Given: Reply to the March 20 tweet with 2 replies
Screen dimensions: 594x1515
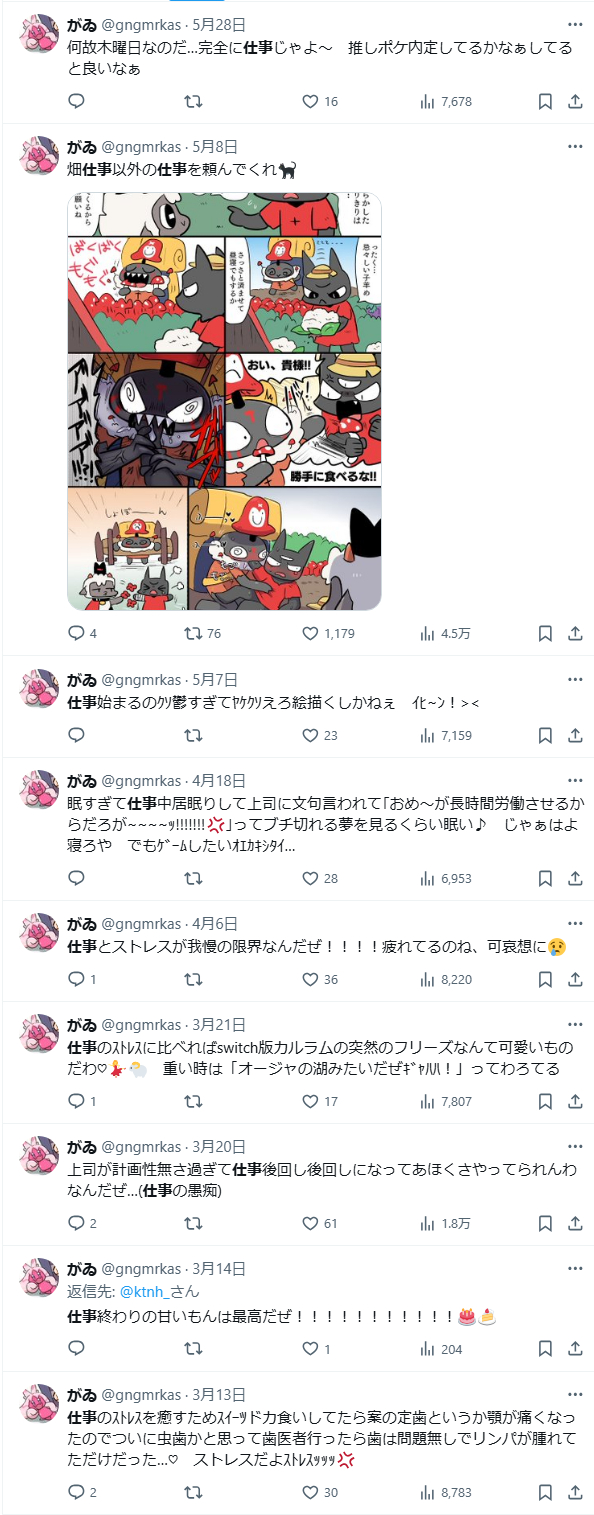Looking at the screenshot, I should (82, 1223).
